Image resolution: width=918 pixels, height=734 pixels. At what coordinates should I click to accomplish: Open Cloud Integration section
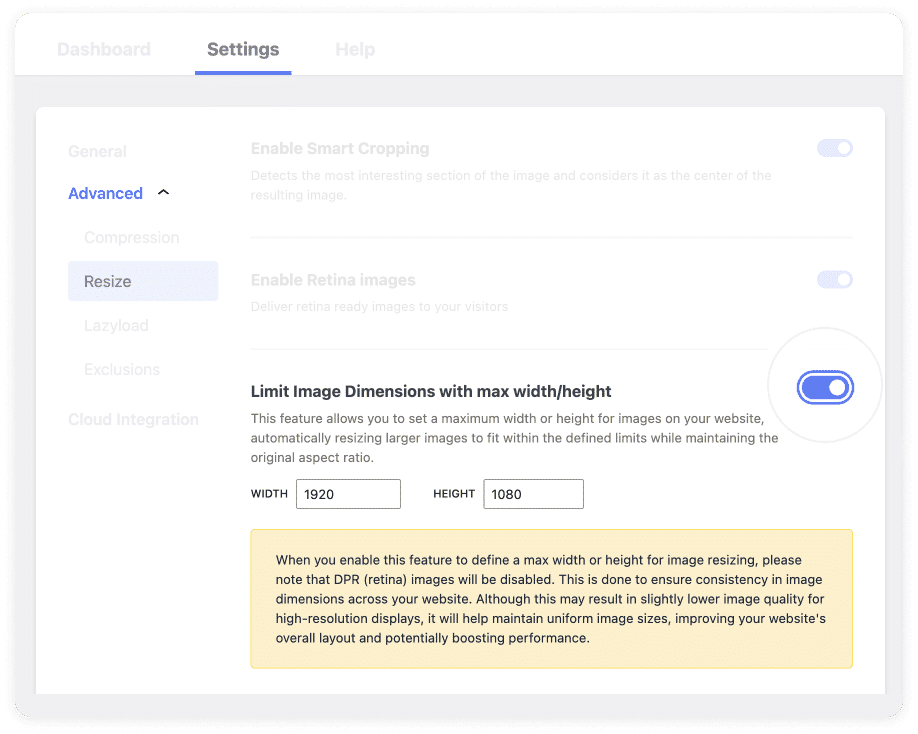coord(133,419)
